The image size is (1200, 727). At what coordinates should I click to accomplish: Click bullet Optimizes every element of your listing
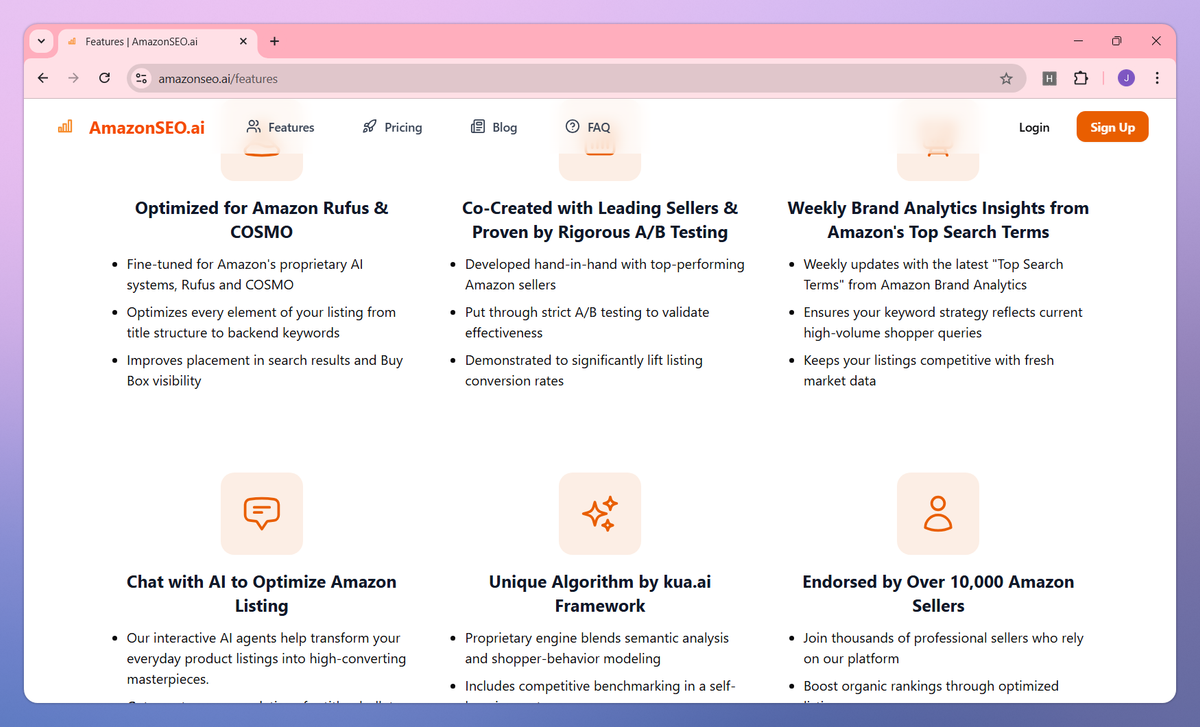point(261,322)
